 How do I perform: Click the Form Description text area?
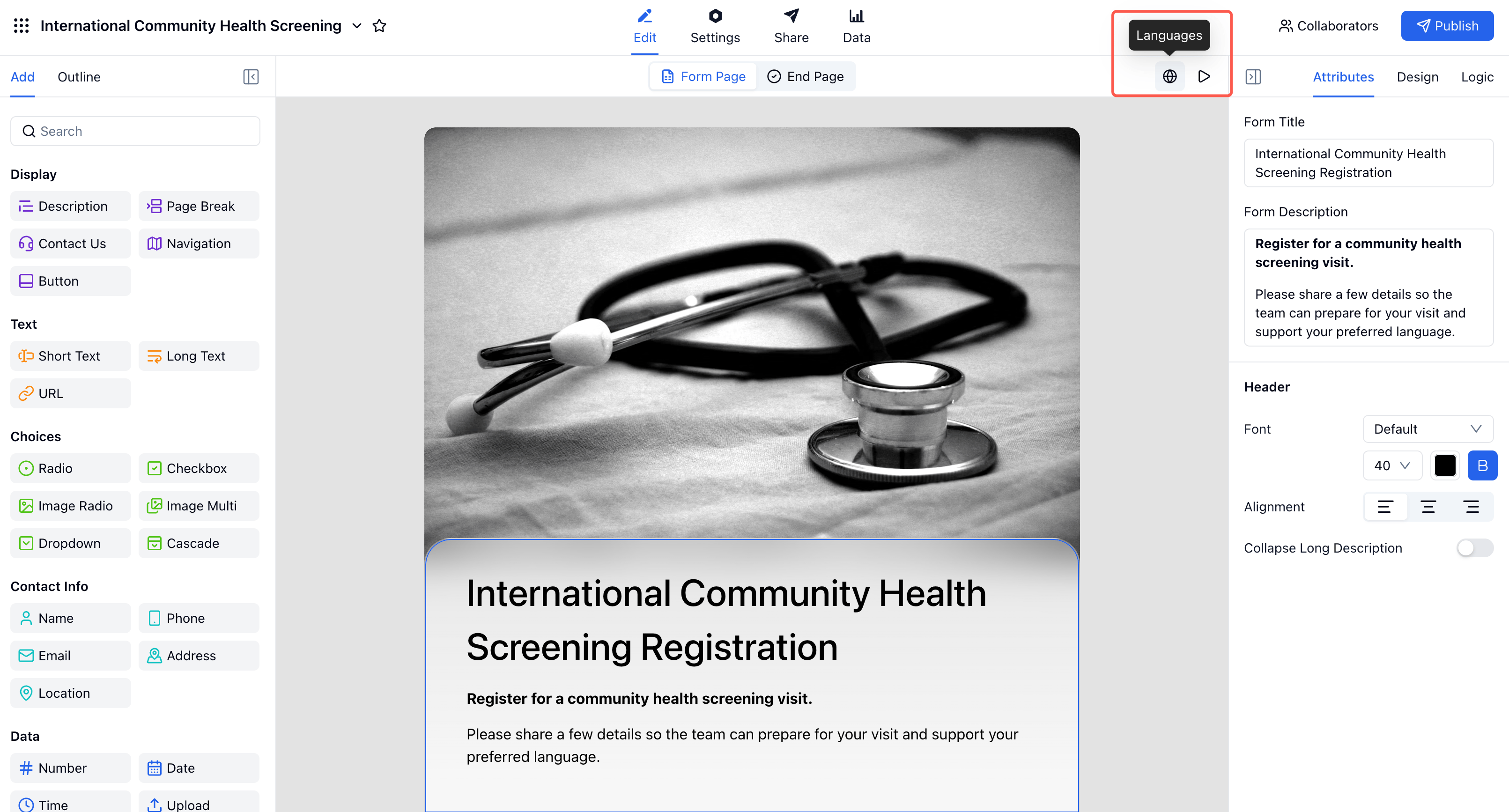(1368, 288)
